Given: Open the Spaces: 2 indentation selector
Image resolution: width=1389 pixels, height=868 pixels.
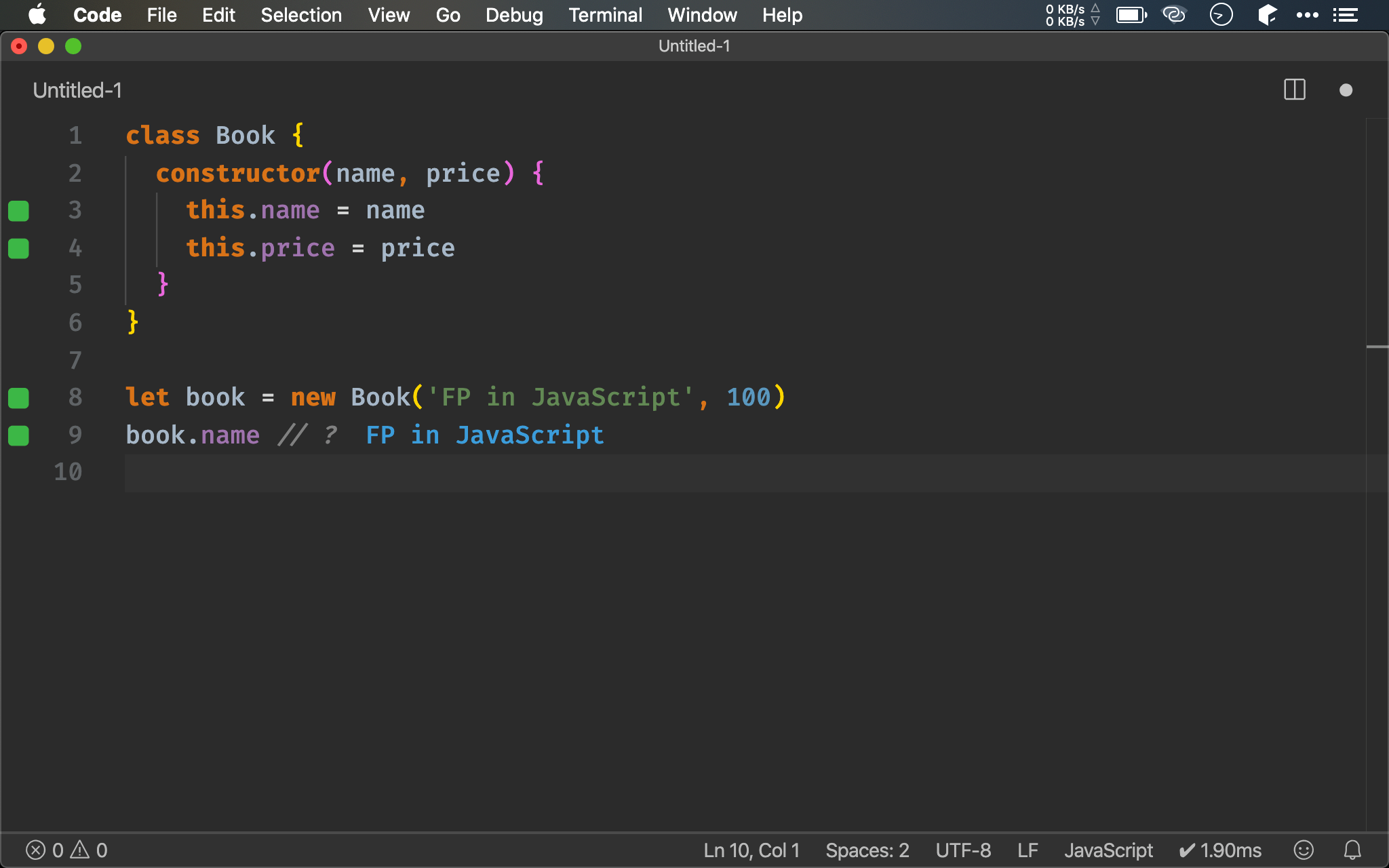Looking at the screenshot, I should tap(867, 850).
